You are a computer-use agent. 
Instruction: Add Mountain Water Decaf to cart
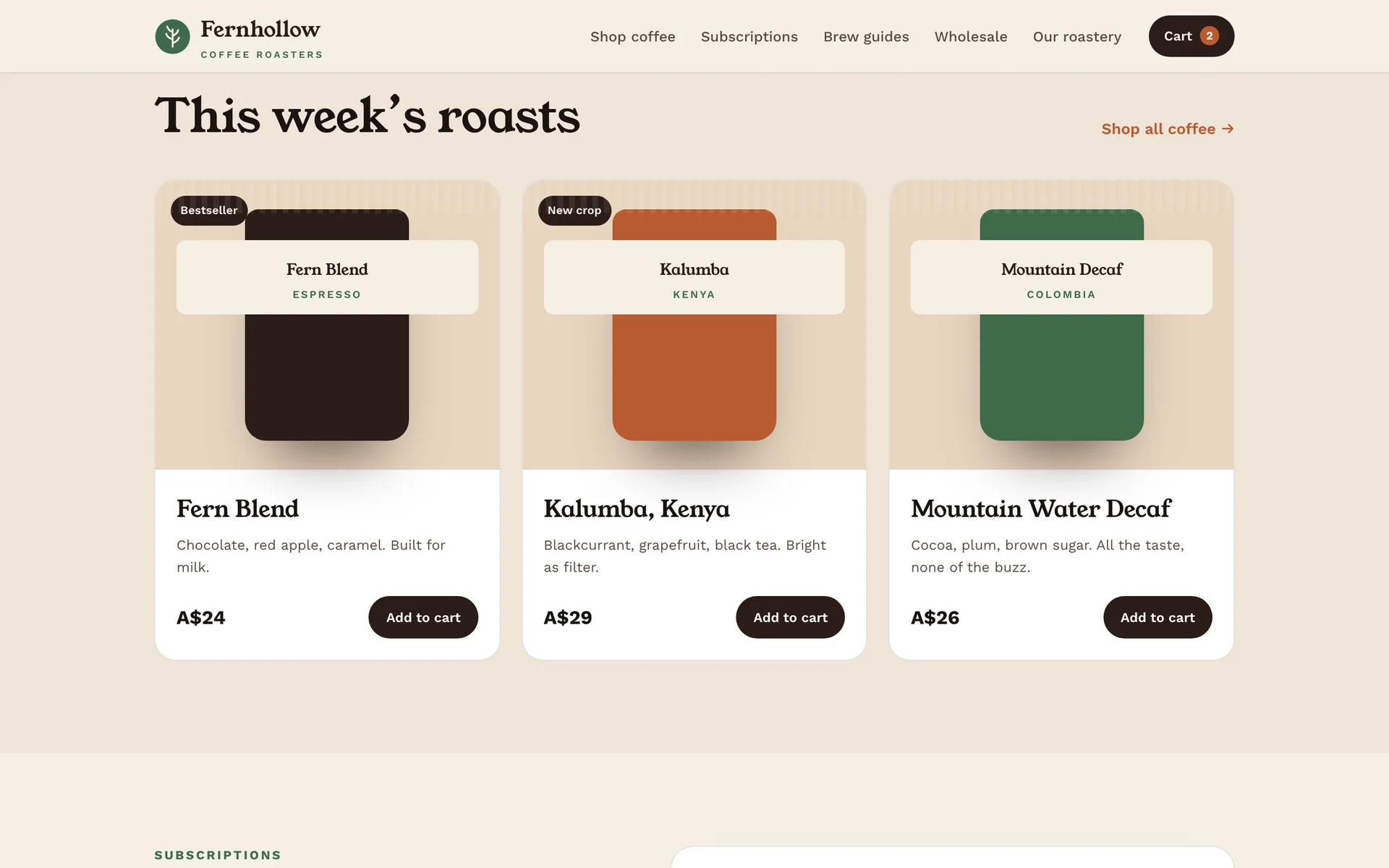(1157, 617)
